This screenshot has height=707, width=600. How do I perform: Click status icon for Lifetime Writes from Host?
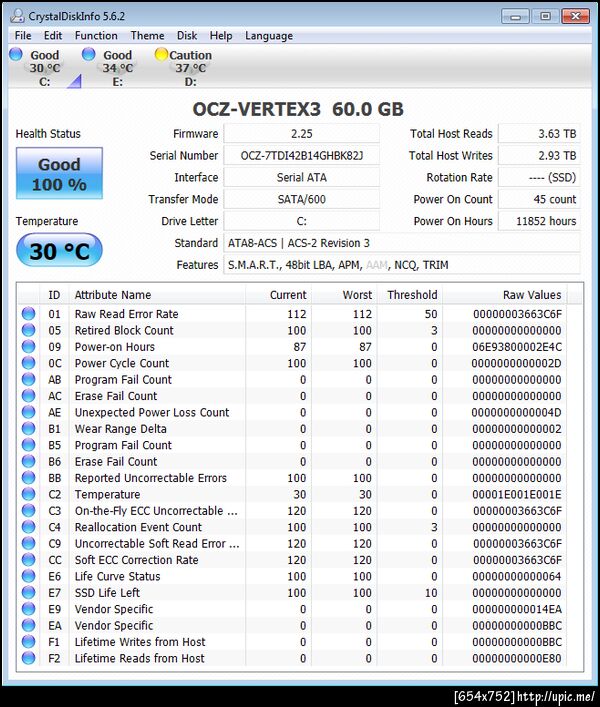[28, 641]
